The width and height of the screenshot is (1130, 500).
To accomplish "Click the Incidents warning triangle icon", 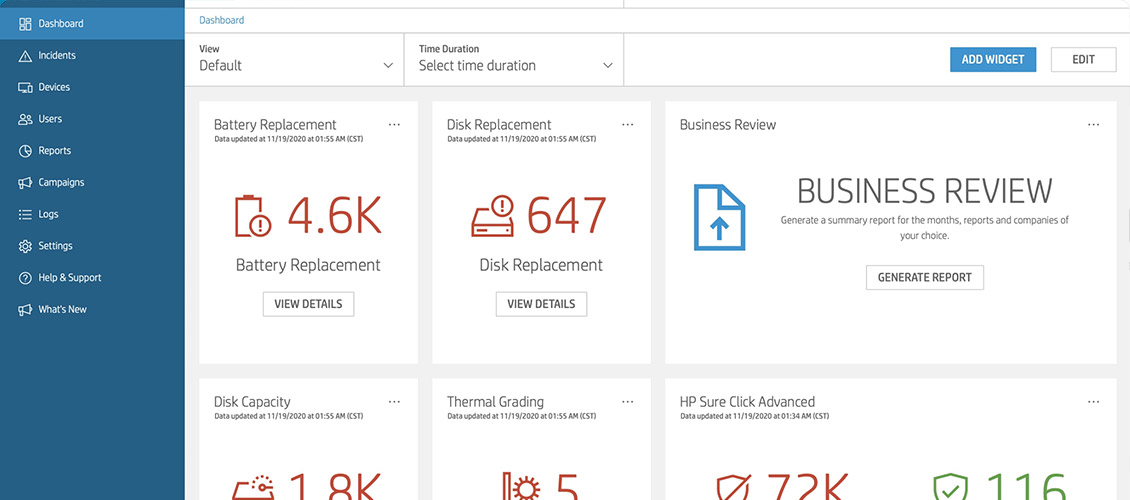I will pyautogui.click(x=25, y=55).
